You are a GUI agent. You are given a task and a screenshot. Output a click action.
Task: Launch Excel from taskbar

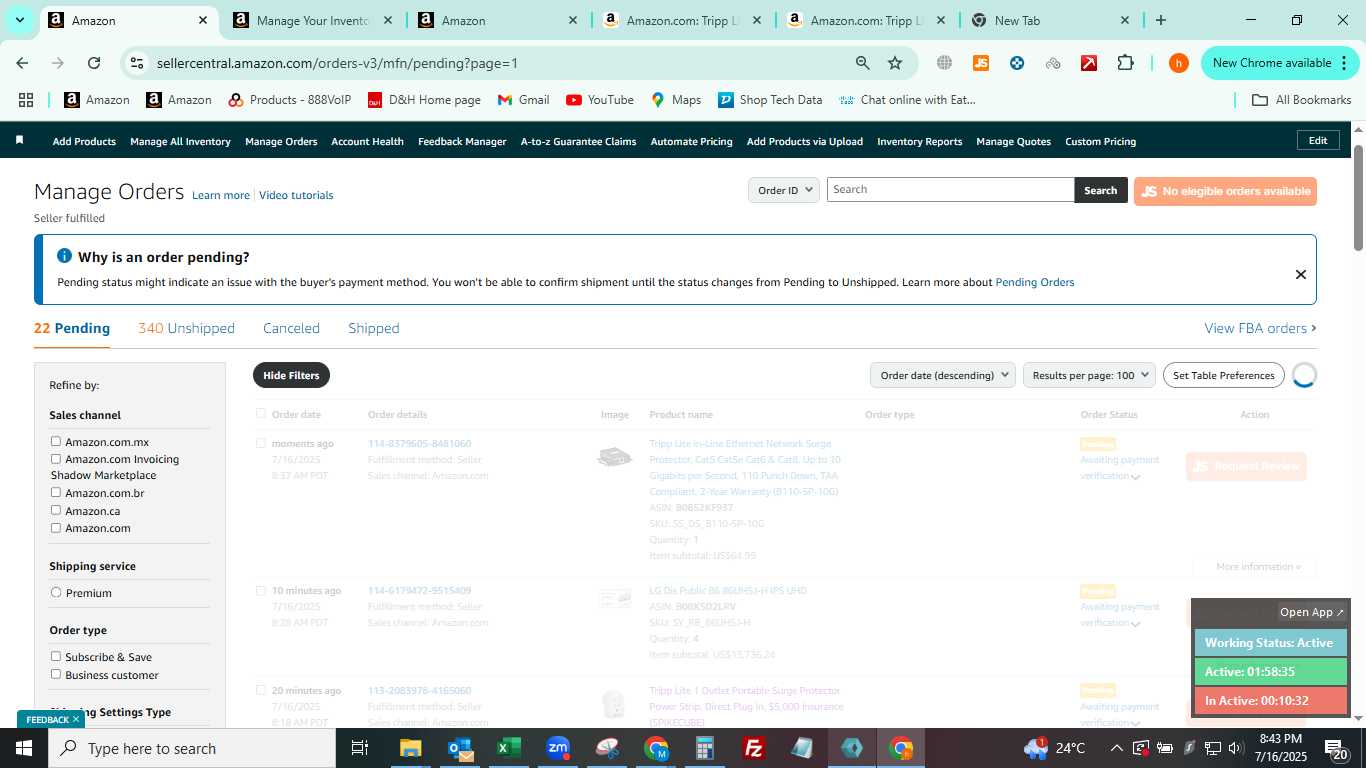[509, 748]
